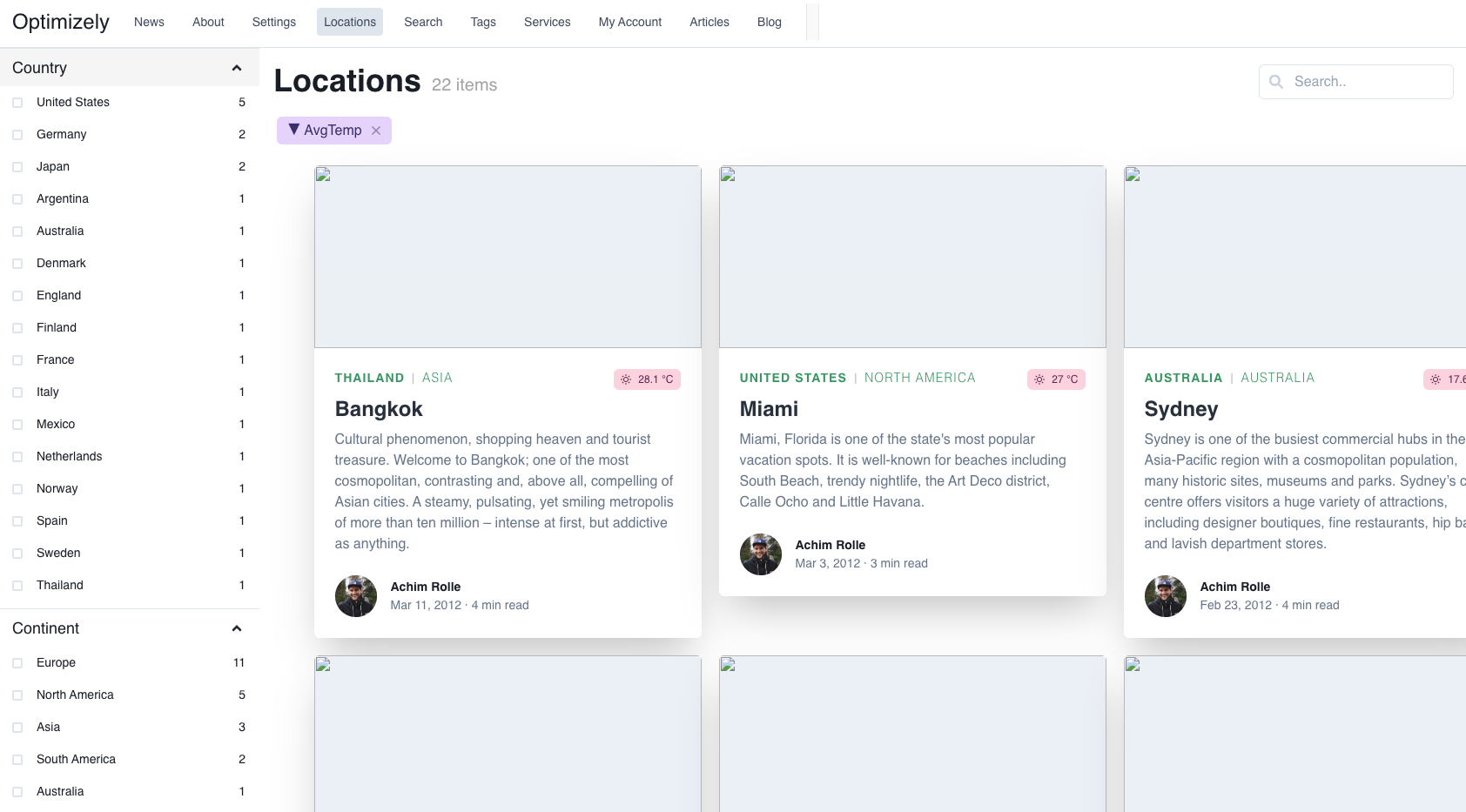The width and height of the screenshot is (1466, 812).
Task: Click the 27 °C temperature badge on Miami
Action: [1056, 379]
